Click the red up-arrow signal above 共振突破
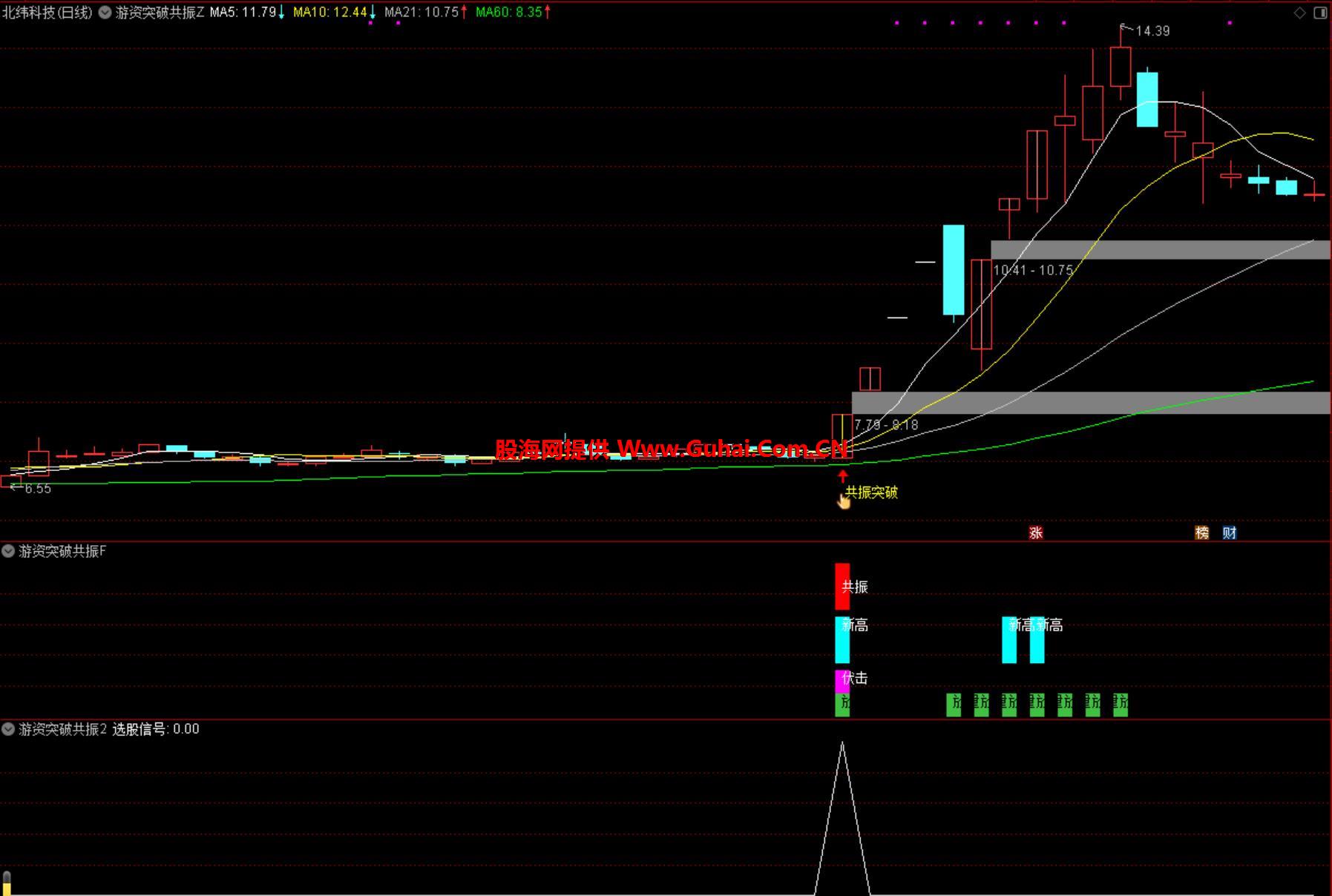Image resolution: width=1332 pixels, height=896 pixels. pyautogui.click(x=842, y=475)
